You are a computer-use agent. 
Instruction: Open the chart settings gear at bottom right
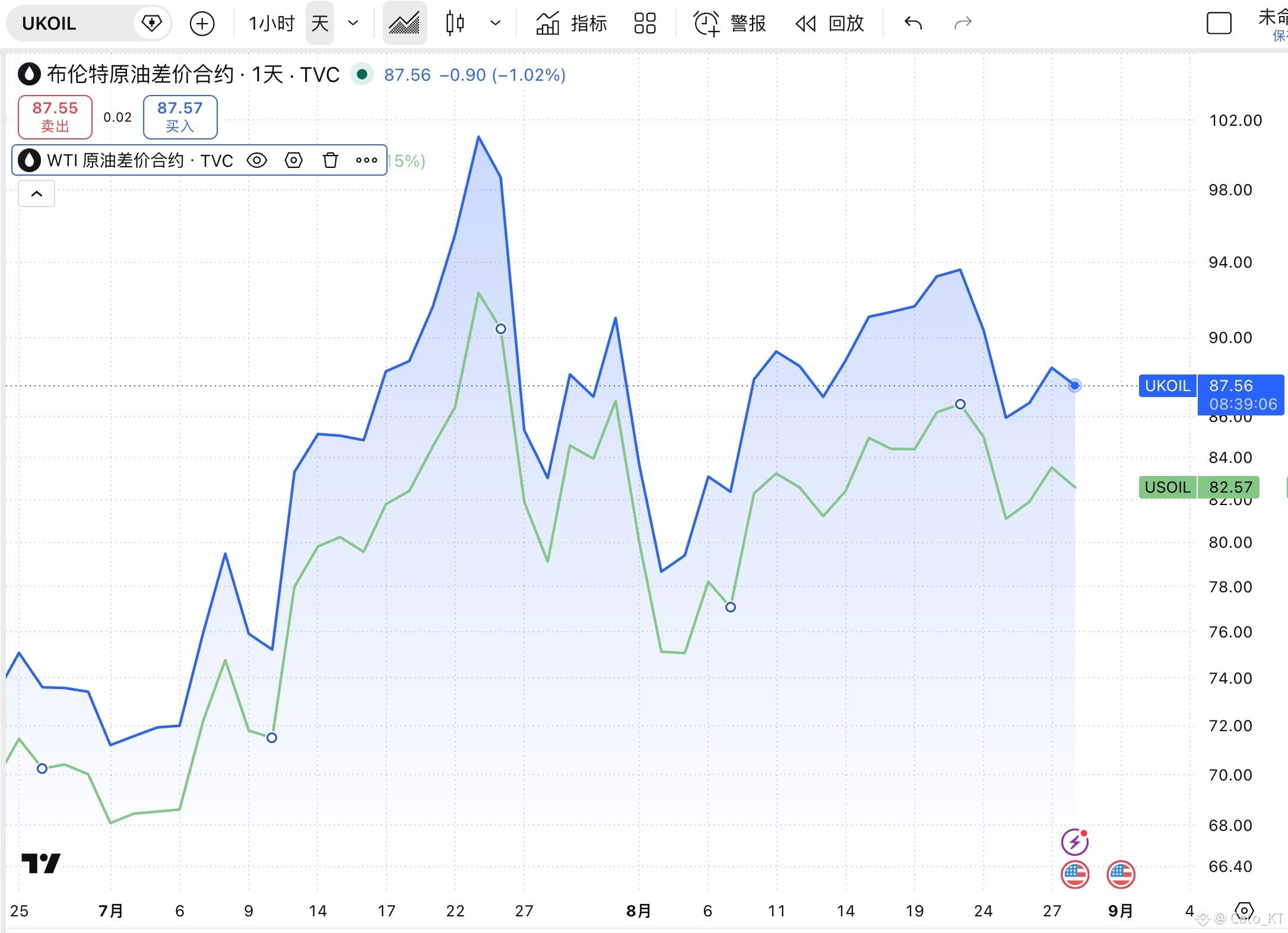pos(1244,910)
